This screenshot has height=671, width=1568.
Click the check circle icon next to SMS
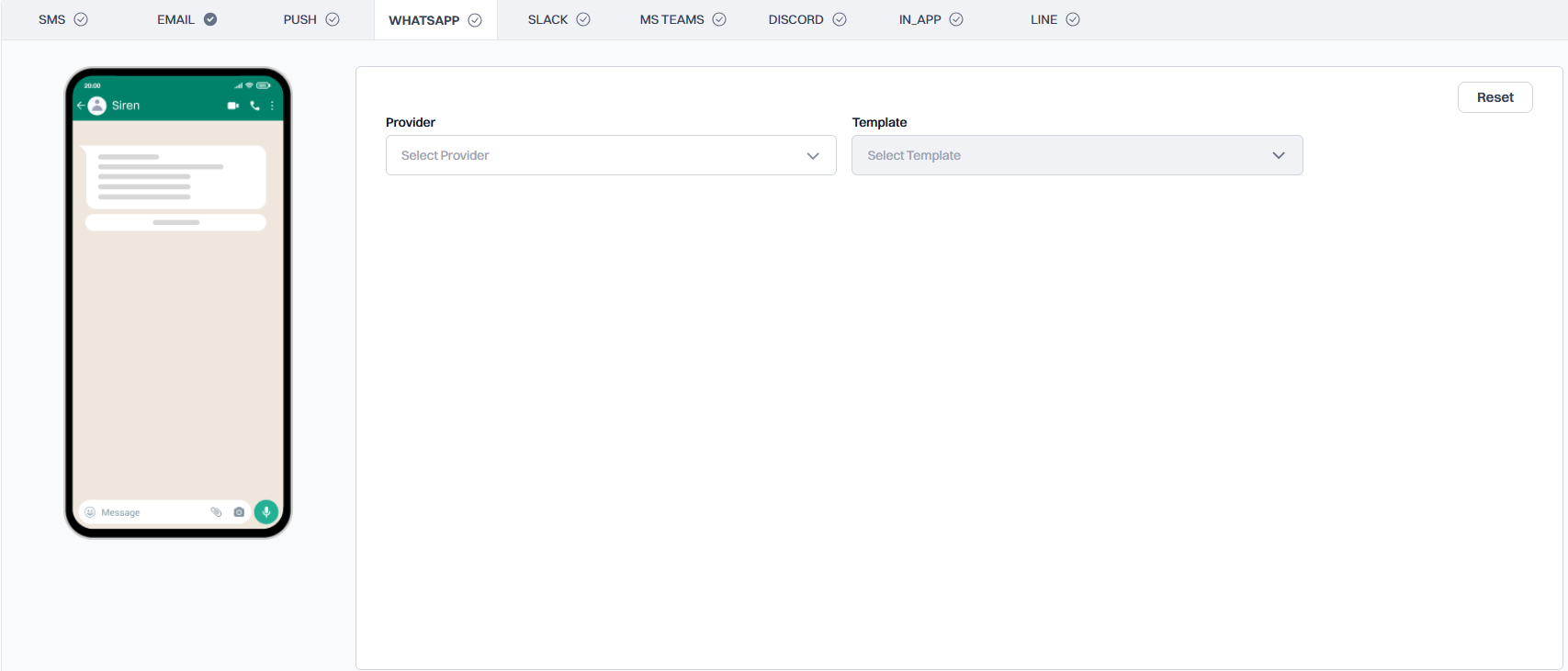click(x=81, y=19)
